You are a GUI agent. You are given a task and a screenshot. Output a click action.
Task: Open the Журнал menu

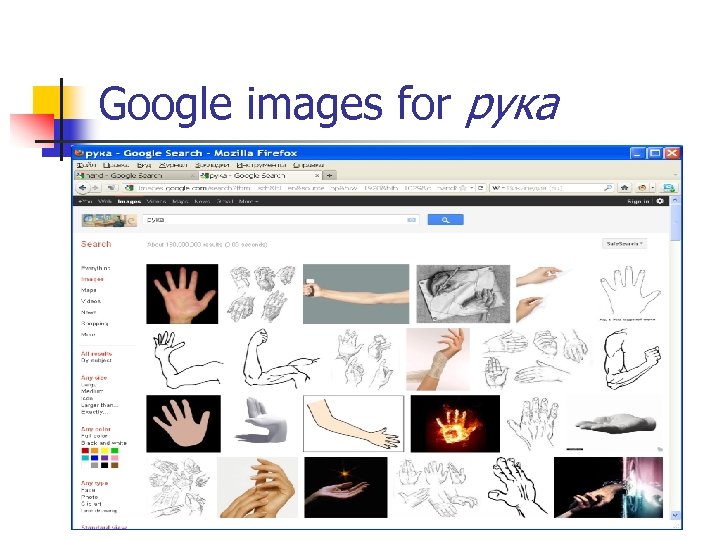[x=173, y=165]
